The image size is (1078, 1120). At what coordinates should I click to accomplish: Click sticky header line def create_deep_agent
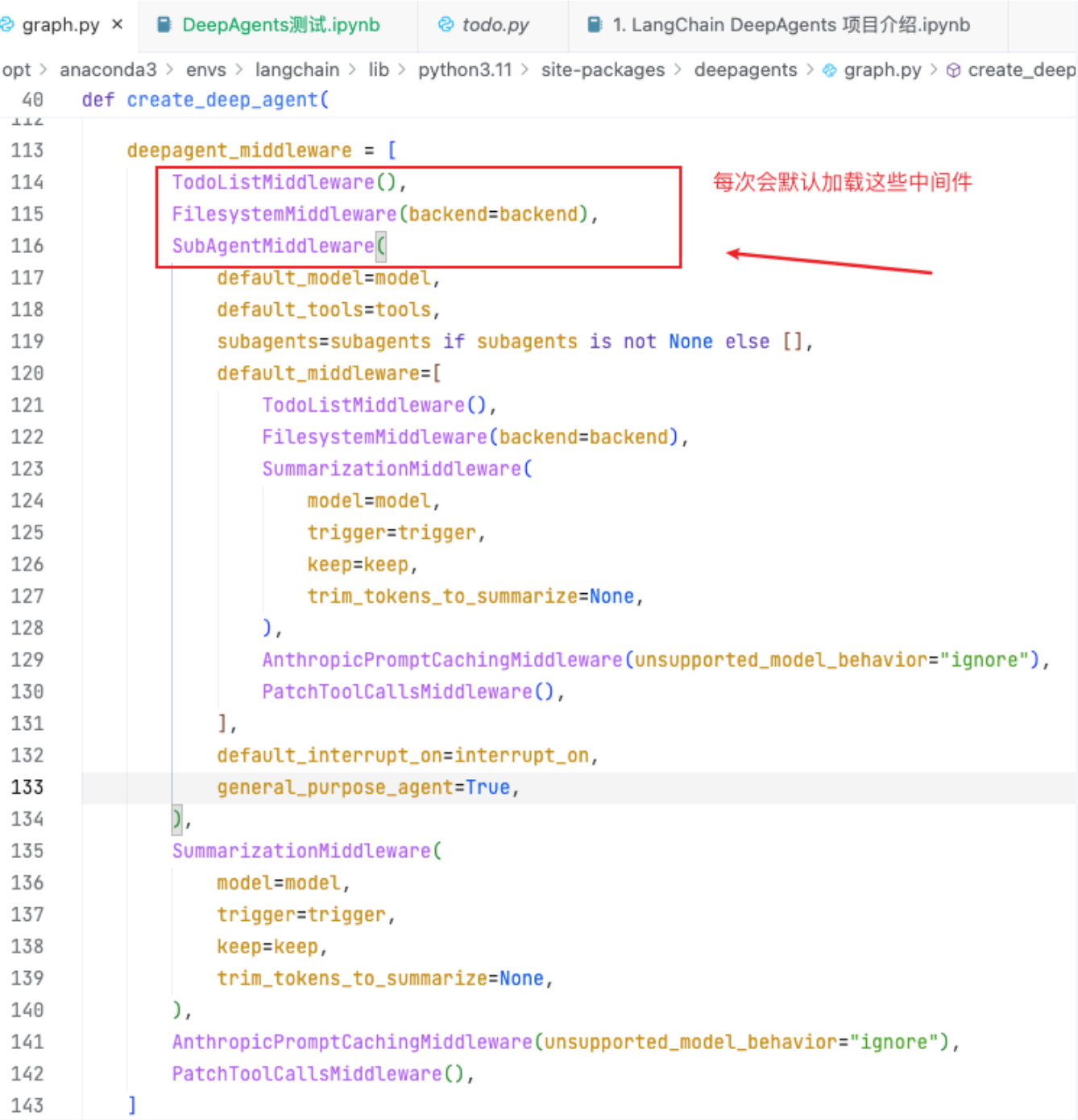(x=205, y=100)
